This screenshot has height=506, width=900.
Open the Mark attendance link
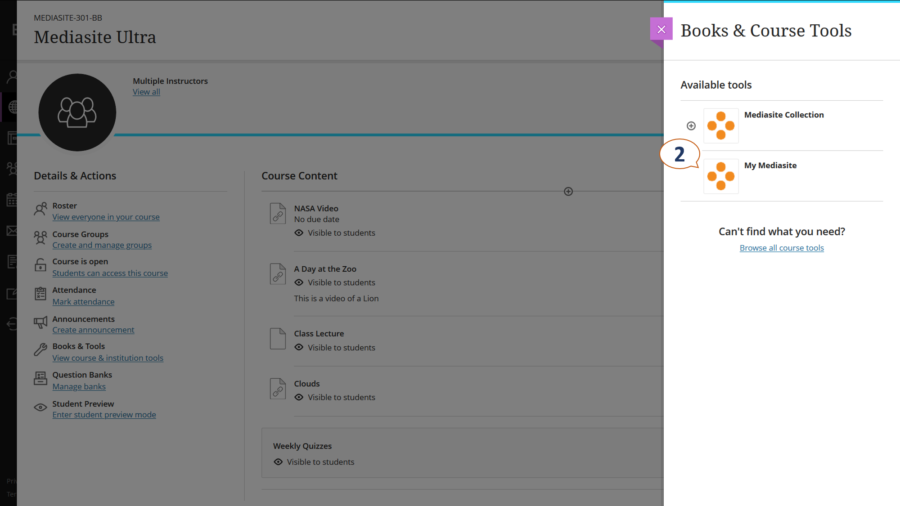(83, 302)
